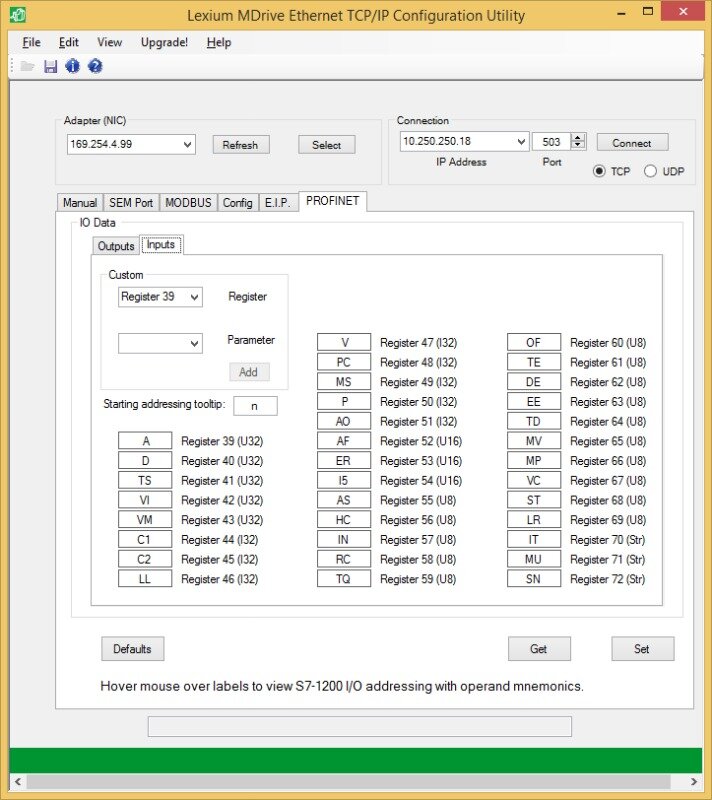Click the Starting addressing tooltip field

tap(256, 406)
